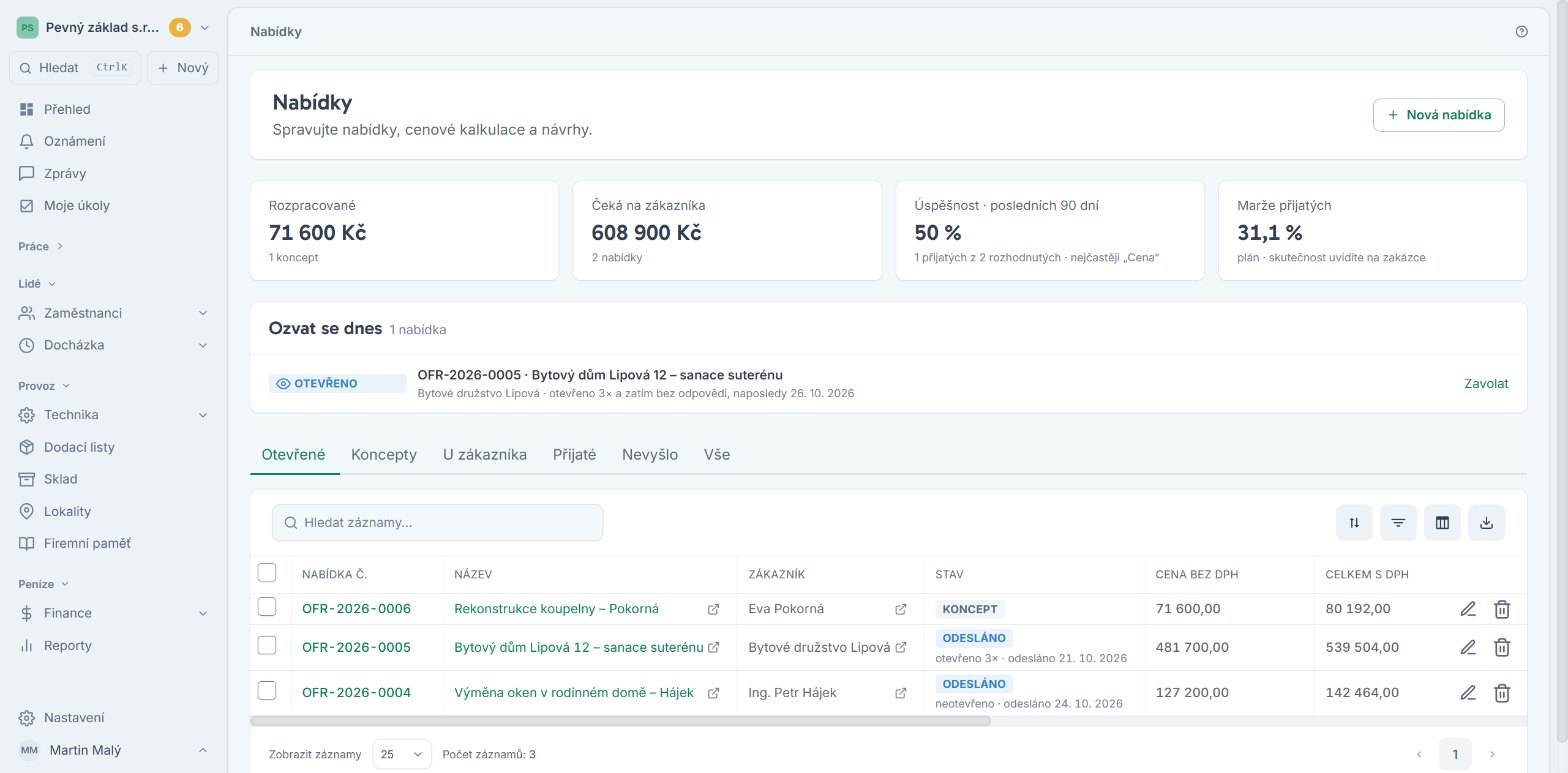Click the sort records icon
The height and width of the screenshot is (773, 1568).
click(x=1354, y=522)
